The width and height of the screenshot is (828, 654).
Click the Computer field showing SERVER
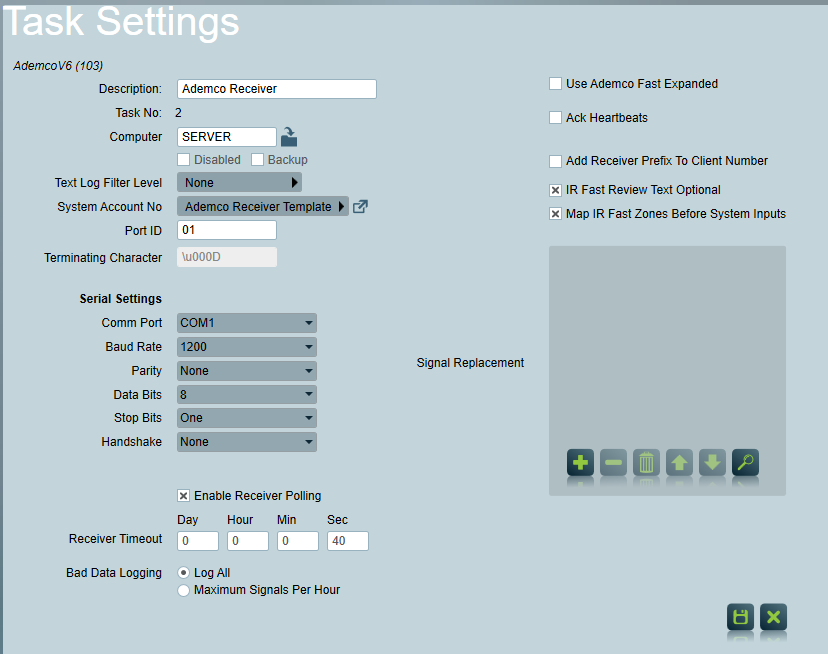(x=227, y=137)
